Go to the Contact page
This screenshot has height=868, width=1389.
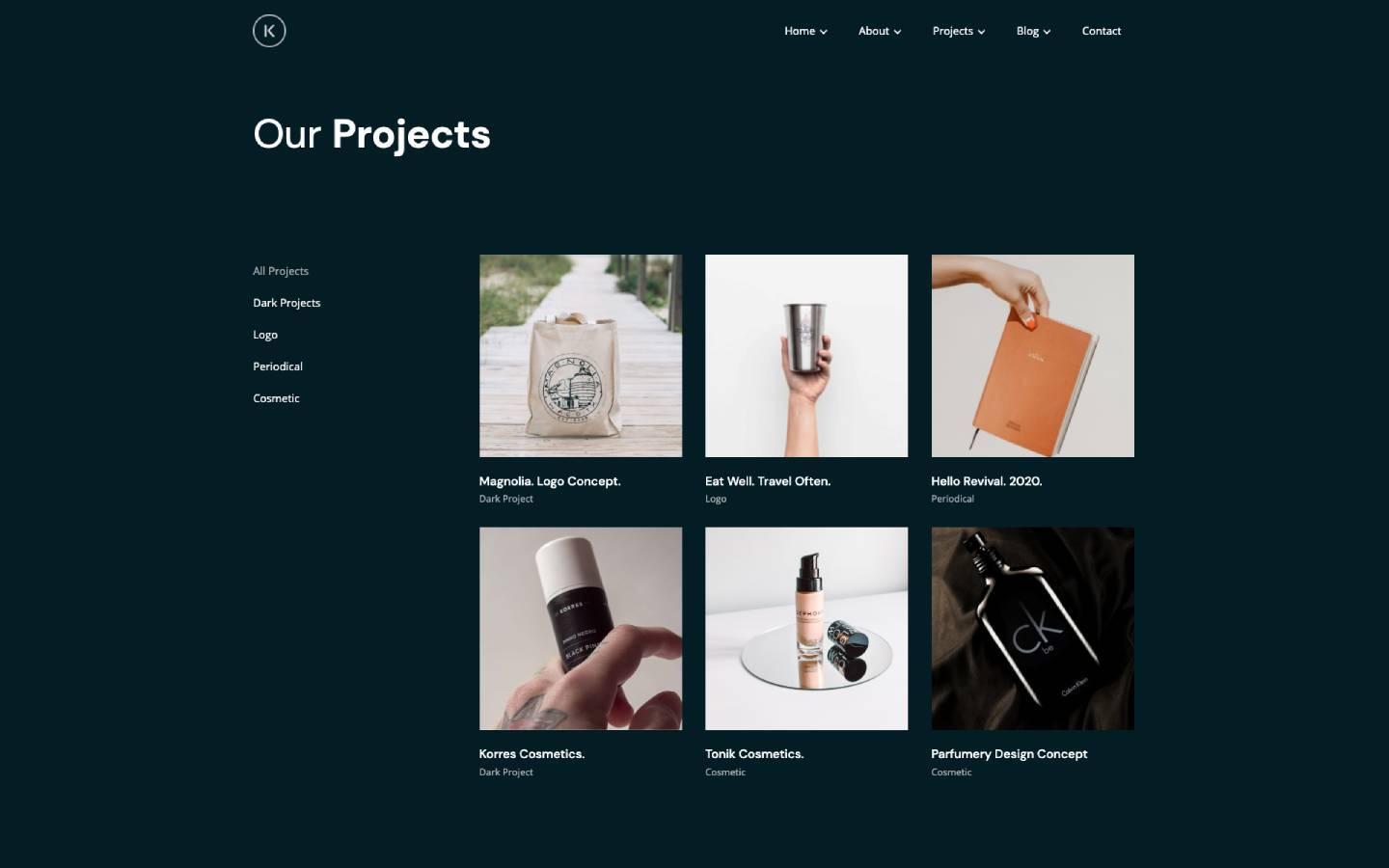click(1102, 31)
